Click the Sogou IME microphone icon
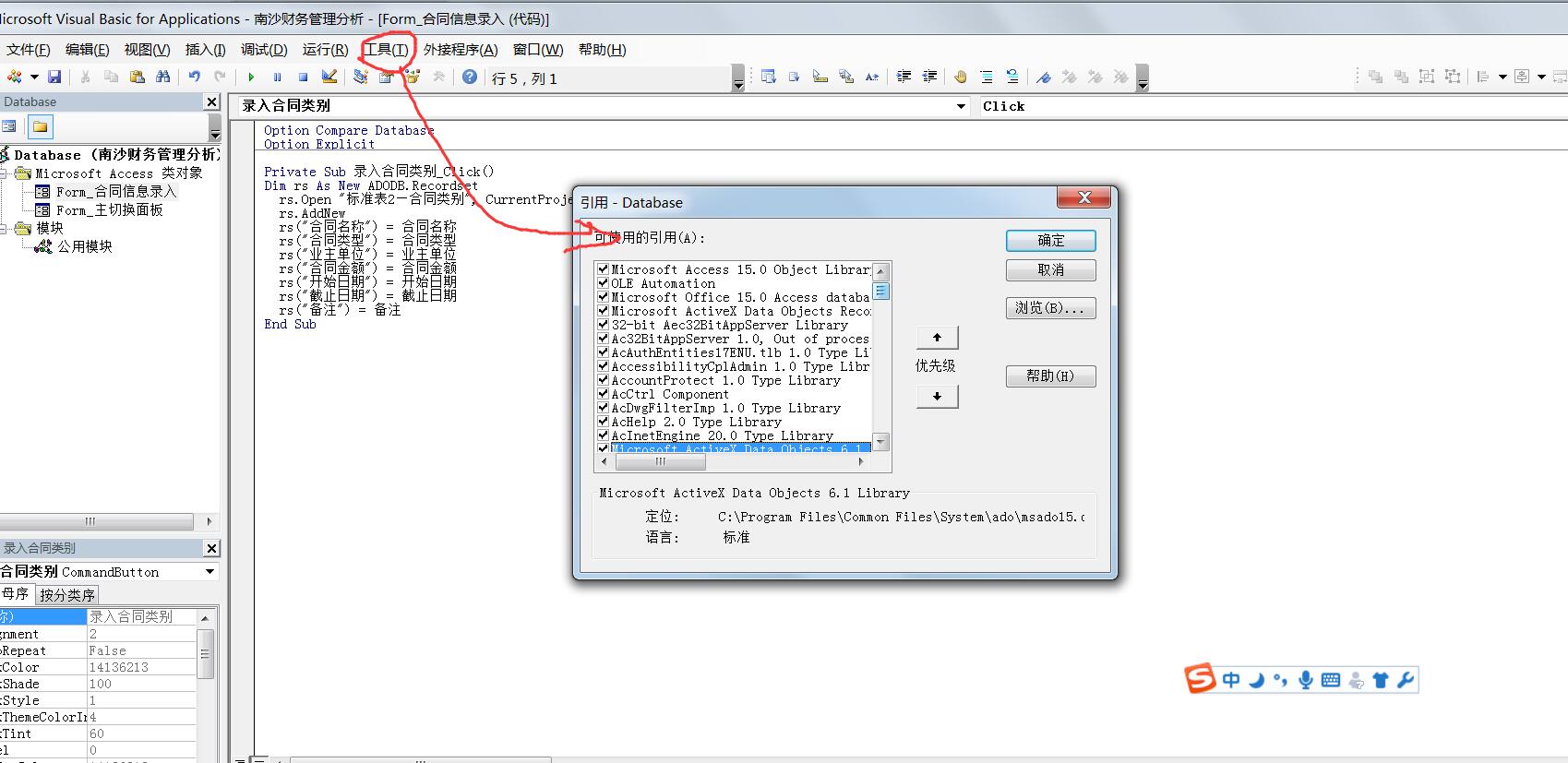This screenshot has height=763, width=1568. (1305, 680)
